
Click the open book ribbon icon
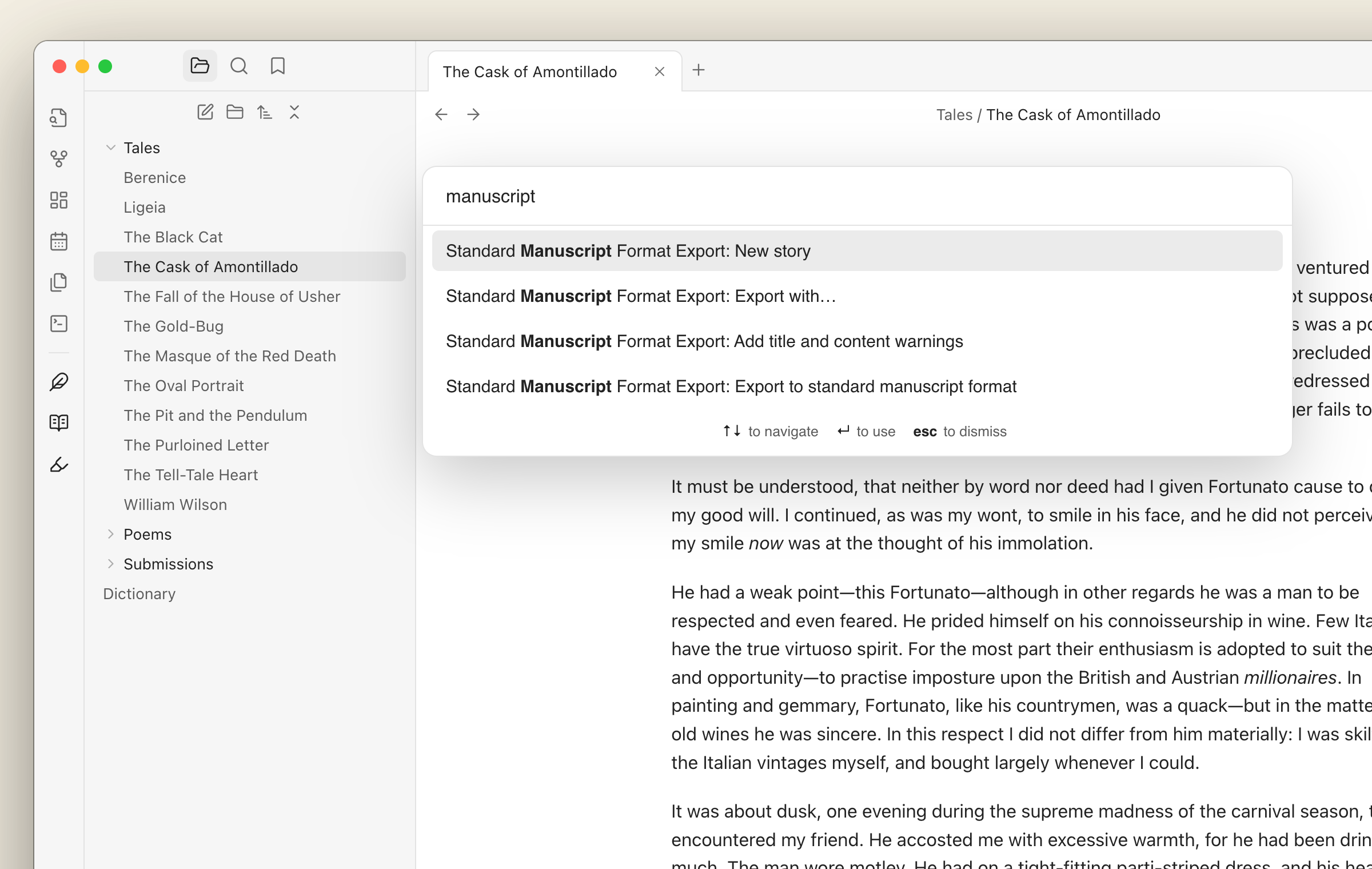(x=59, y=423)
